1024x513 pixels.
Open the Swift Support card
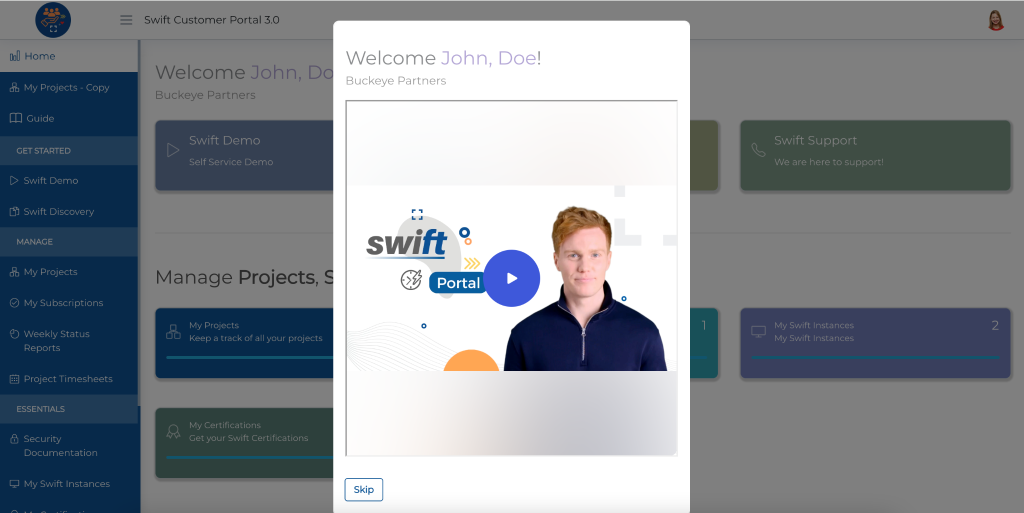click(x=875, y=155)
